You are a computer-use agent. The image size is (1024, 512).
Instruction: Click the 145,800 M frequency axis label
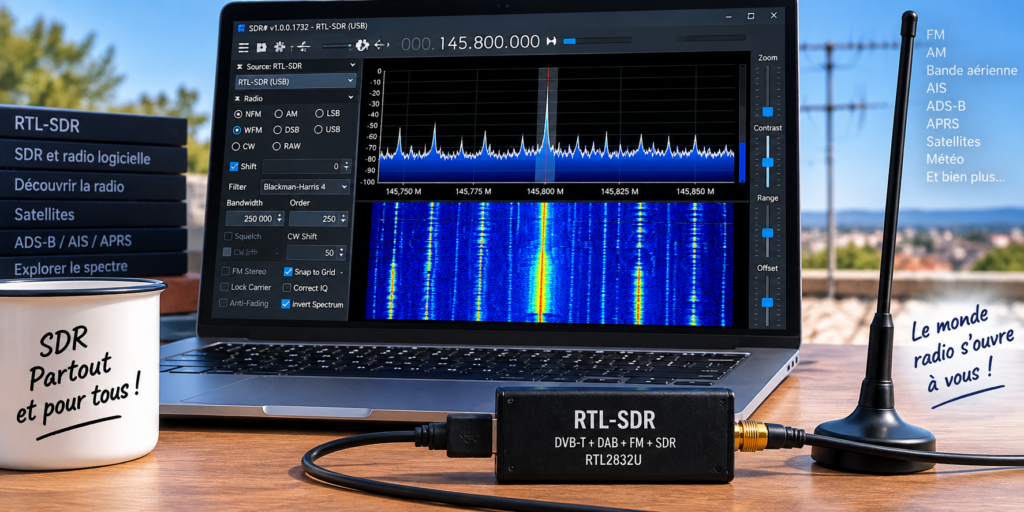[x=546, y=191]
